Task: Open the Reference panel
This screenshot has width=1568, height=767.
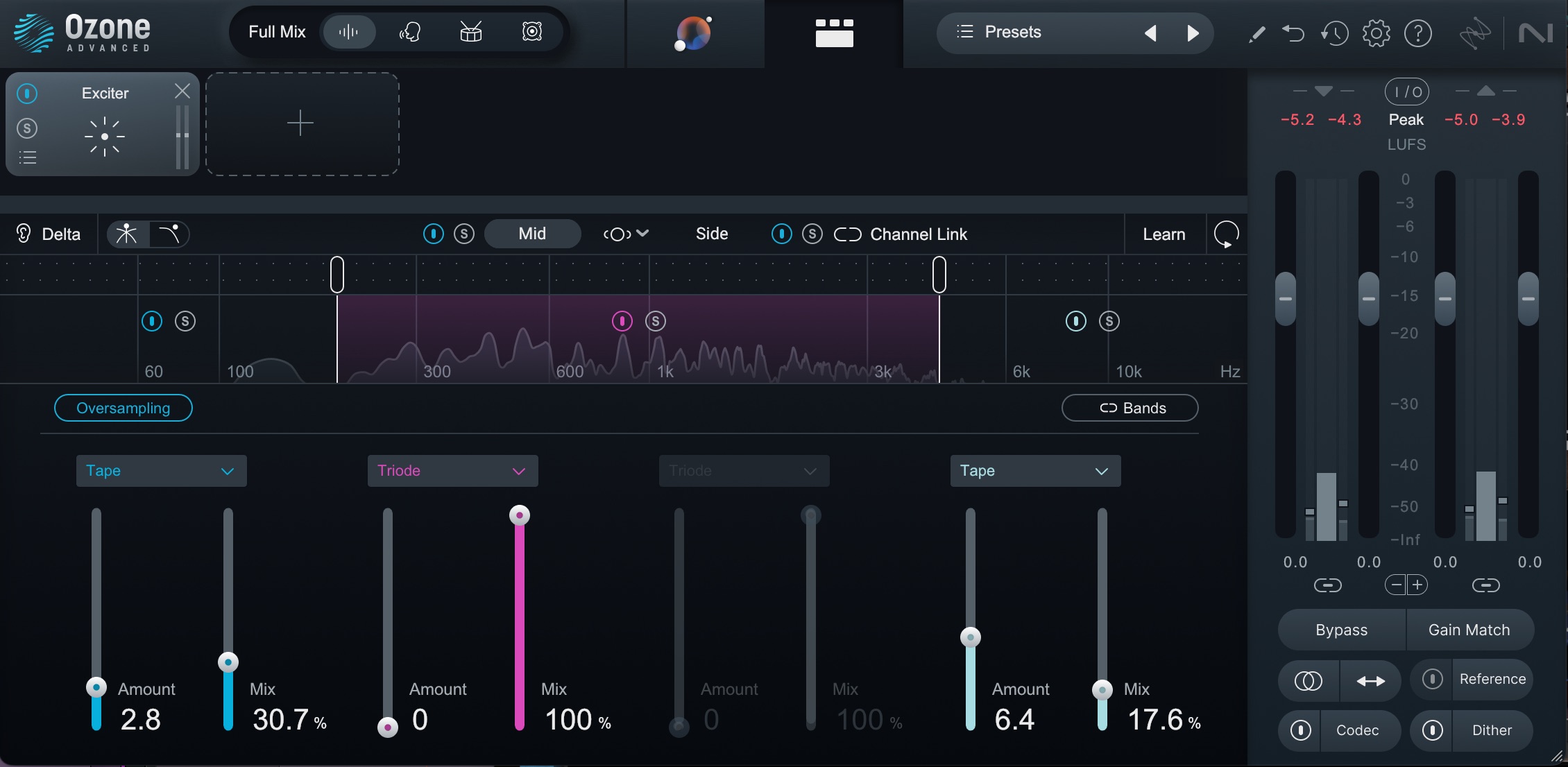Action: point(1492,679)
